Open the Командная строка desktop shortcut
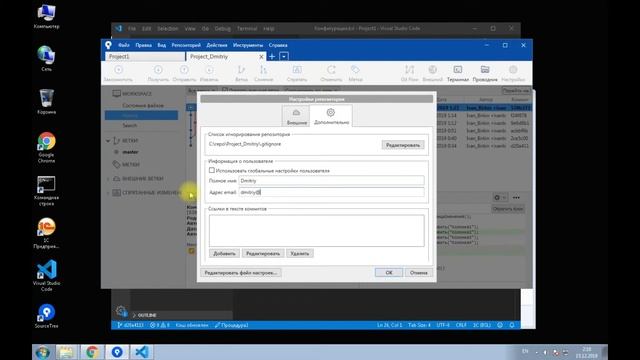This screenshot has width=640, height=360. (x=46, y=190)
